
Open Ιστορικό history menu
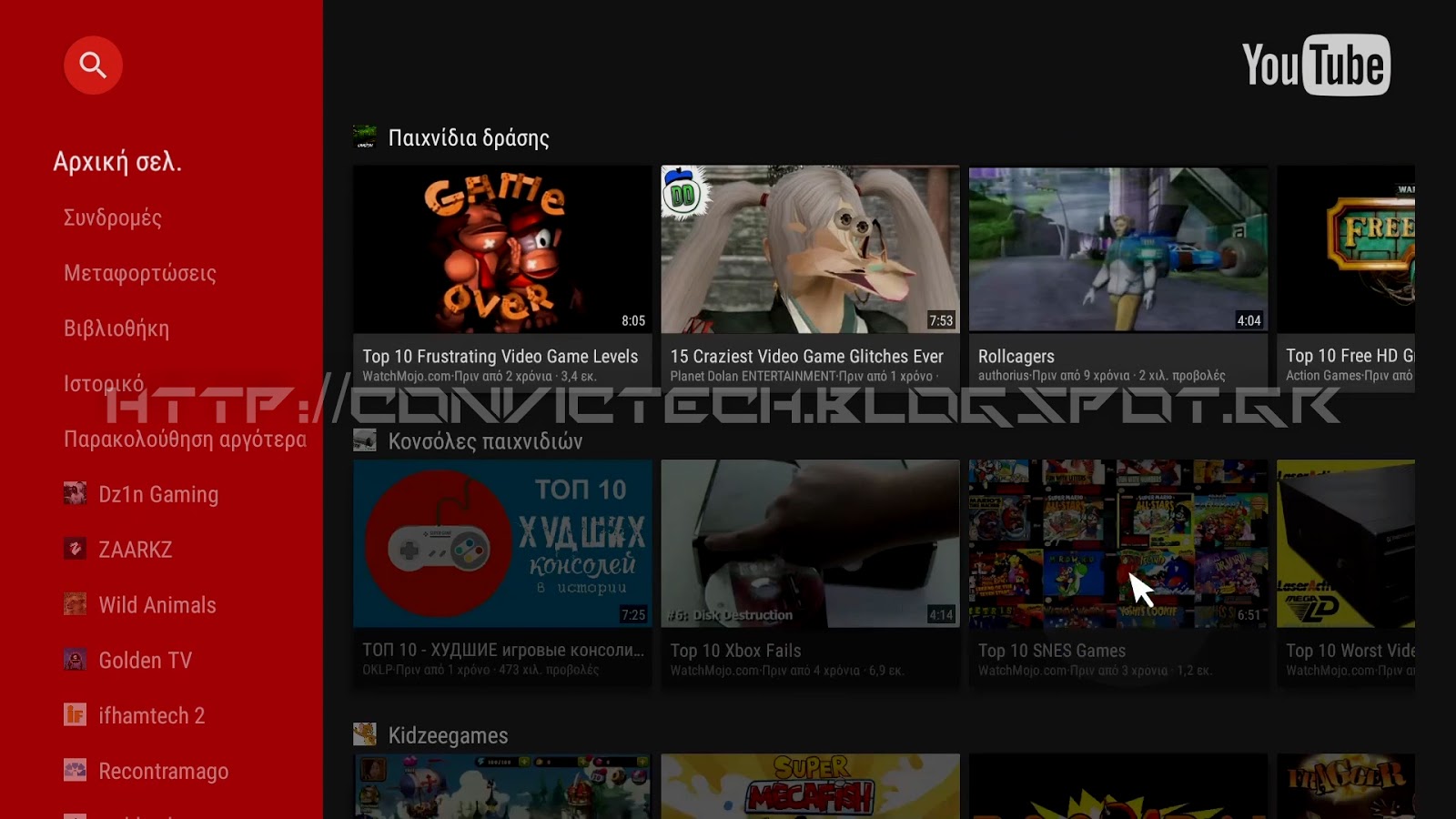[104, 385]
